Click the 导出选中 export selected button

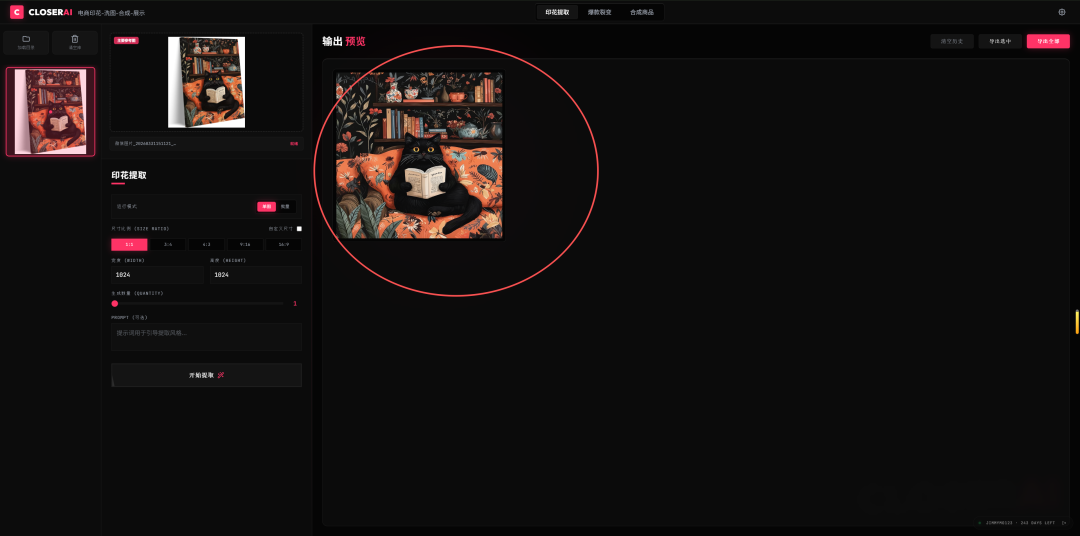[1000, 41]
